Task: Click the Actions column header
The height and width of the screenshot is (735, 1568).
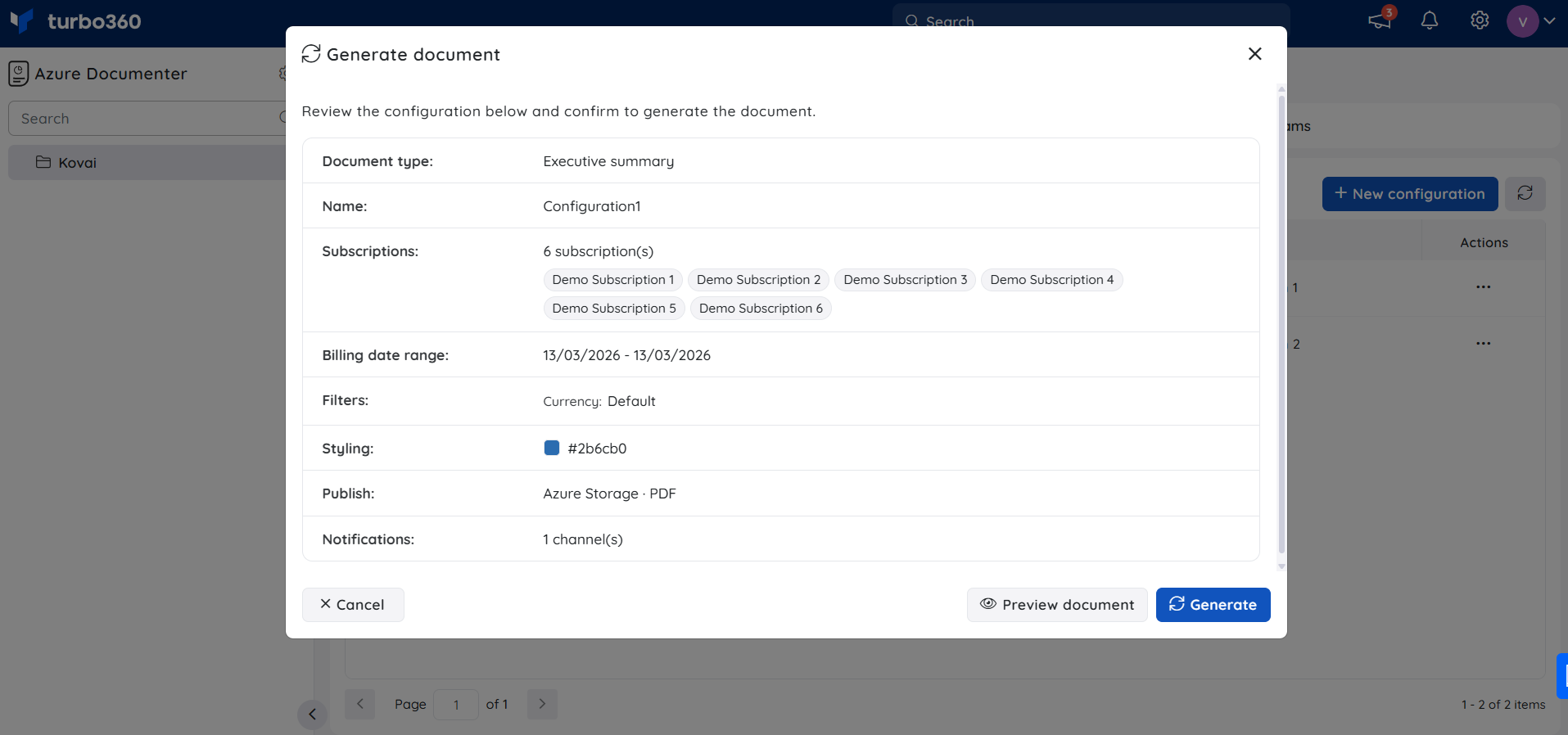Action: tap(1484, 242)
